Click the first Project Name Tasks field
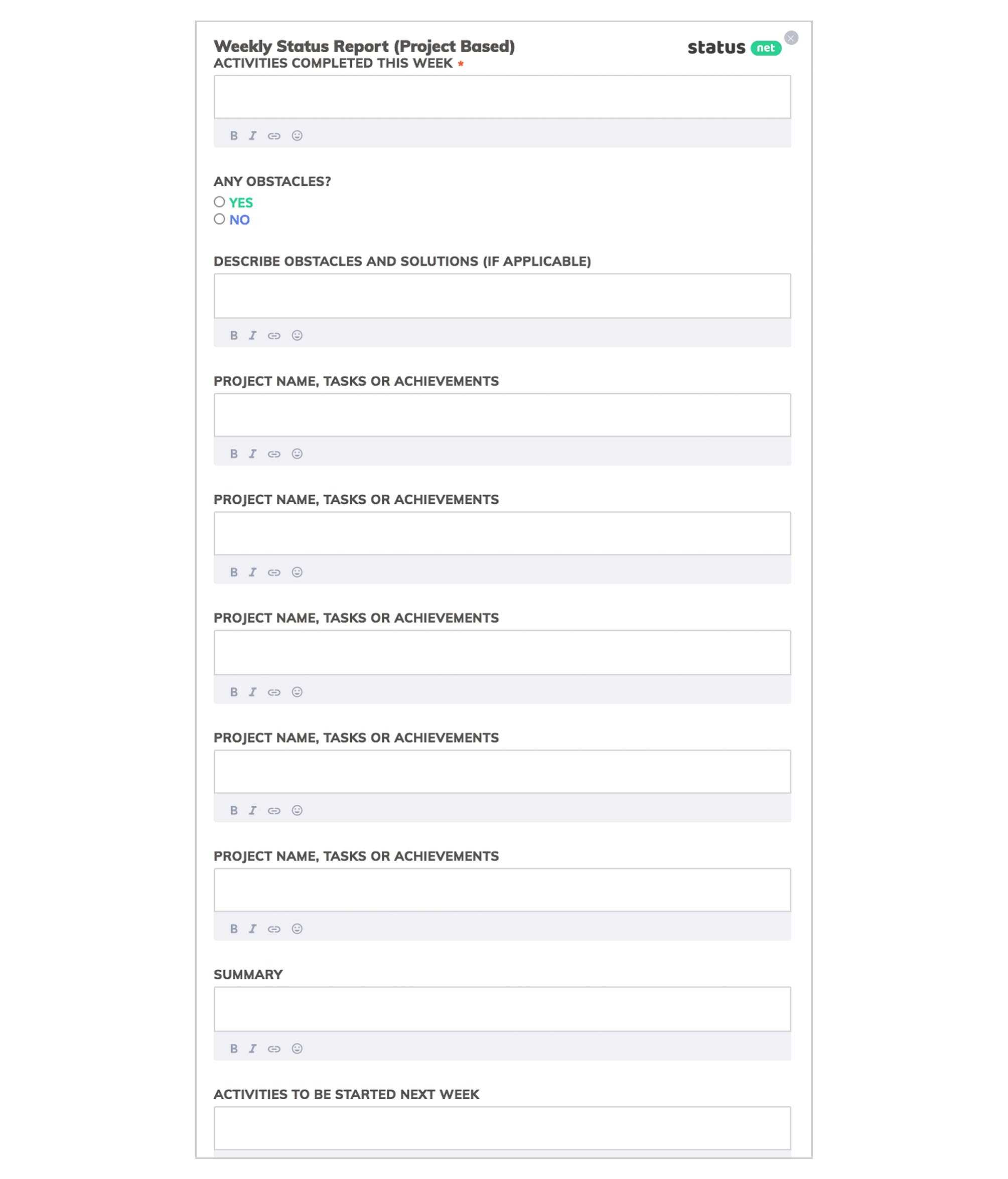This screenshot has width=1008, height=1179. click(502, 414)
